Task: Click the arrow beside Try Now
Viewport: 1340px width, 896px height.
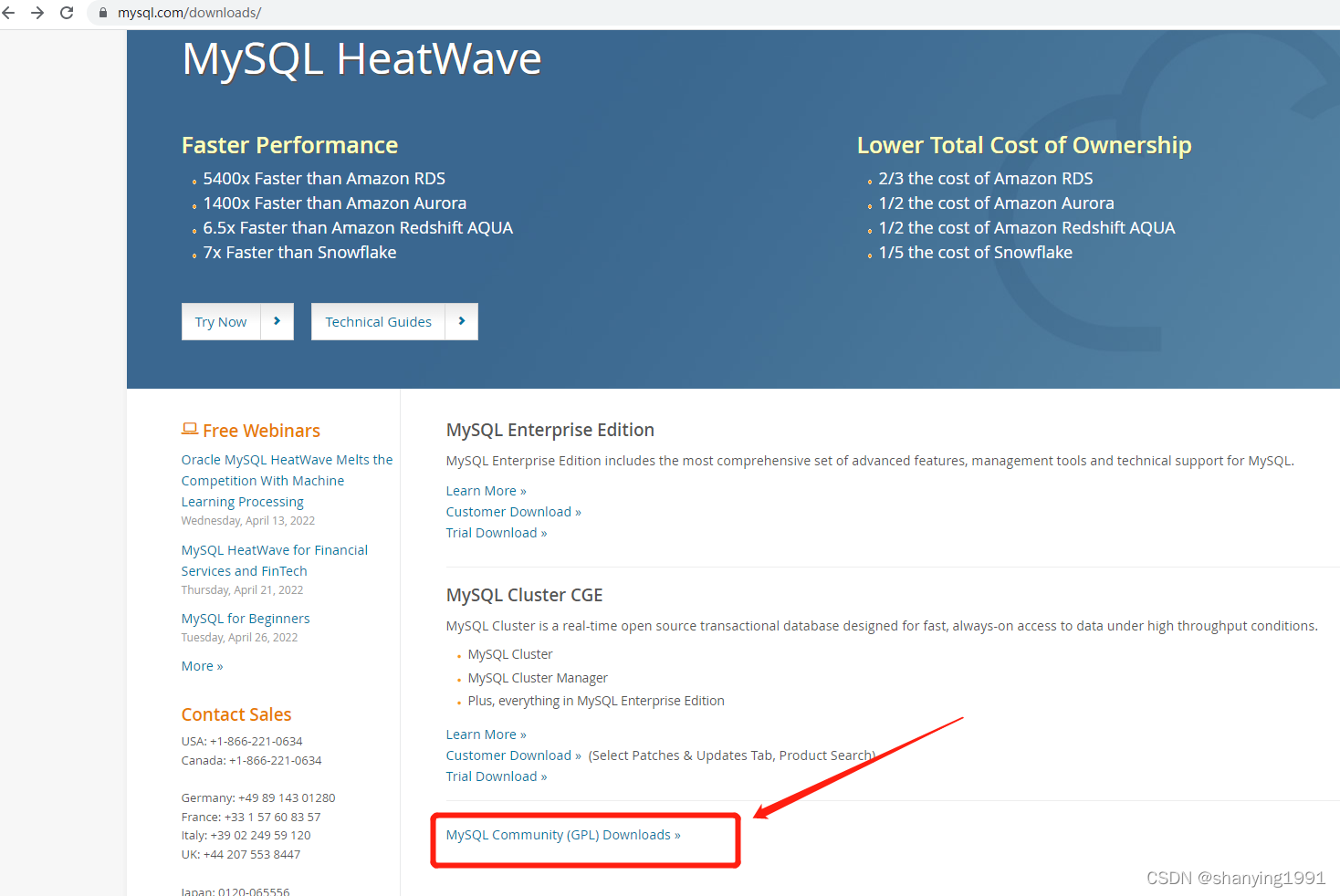Action: click(277, 321)
